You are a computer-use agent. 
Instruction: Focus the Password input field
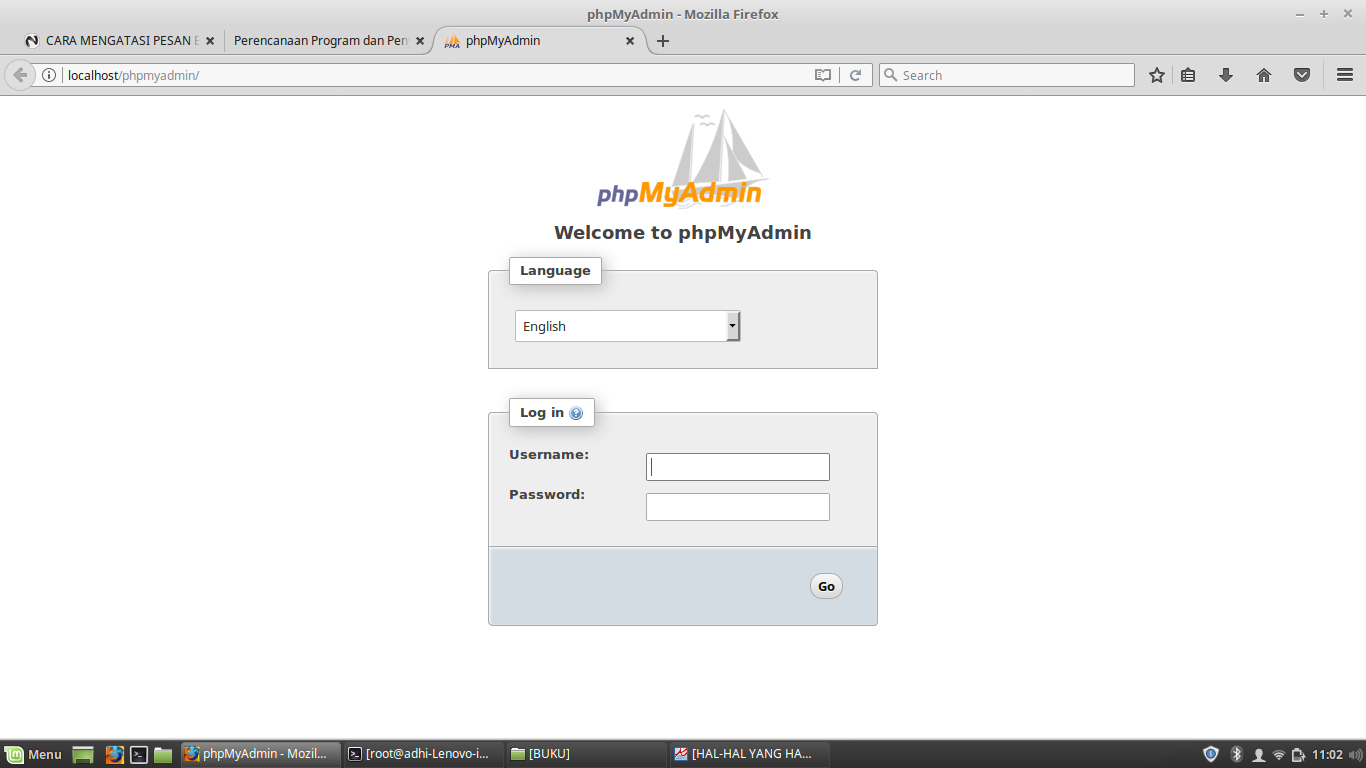[738, 507]
